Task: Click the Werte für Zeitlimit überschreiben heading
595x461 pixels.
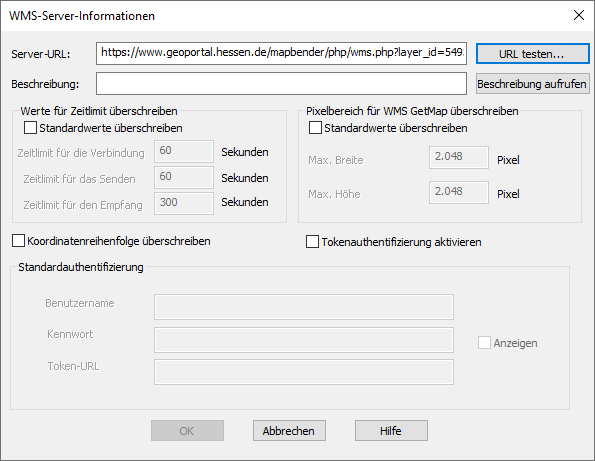Action: [99, 111]
